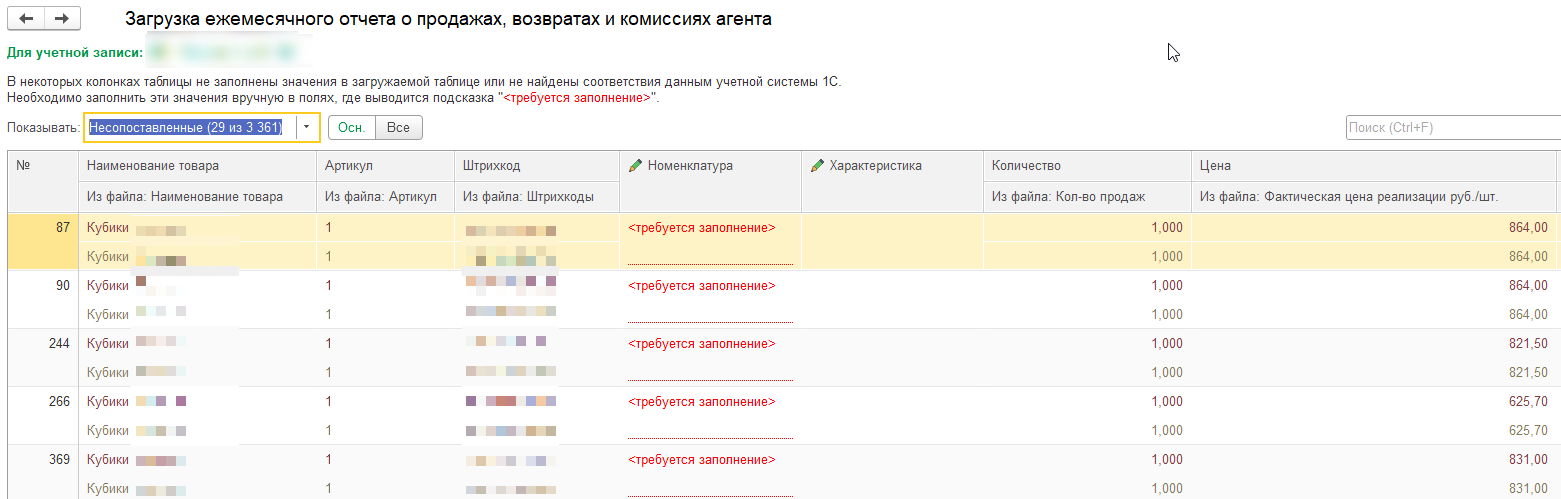
Task: Click the Цена column header
Action: (1374, 166)
